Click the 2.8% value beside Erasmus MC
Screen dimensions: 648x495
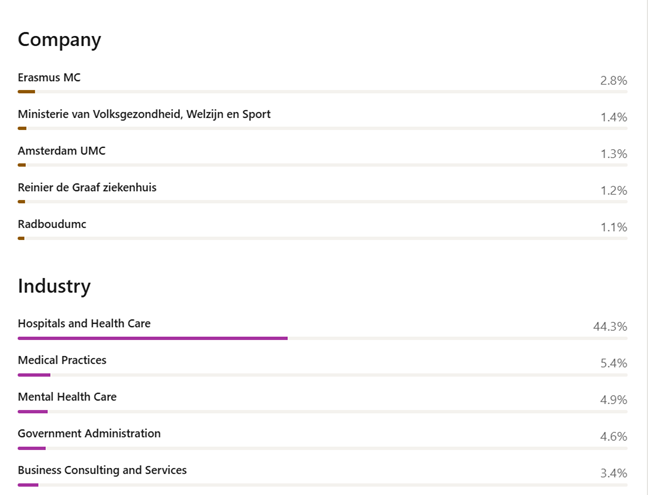[x=613, y=80]
